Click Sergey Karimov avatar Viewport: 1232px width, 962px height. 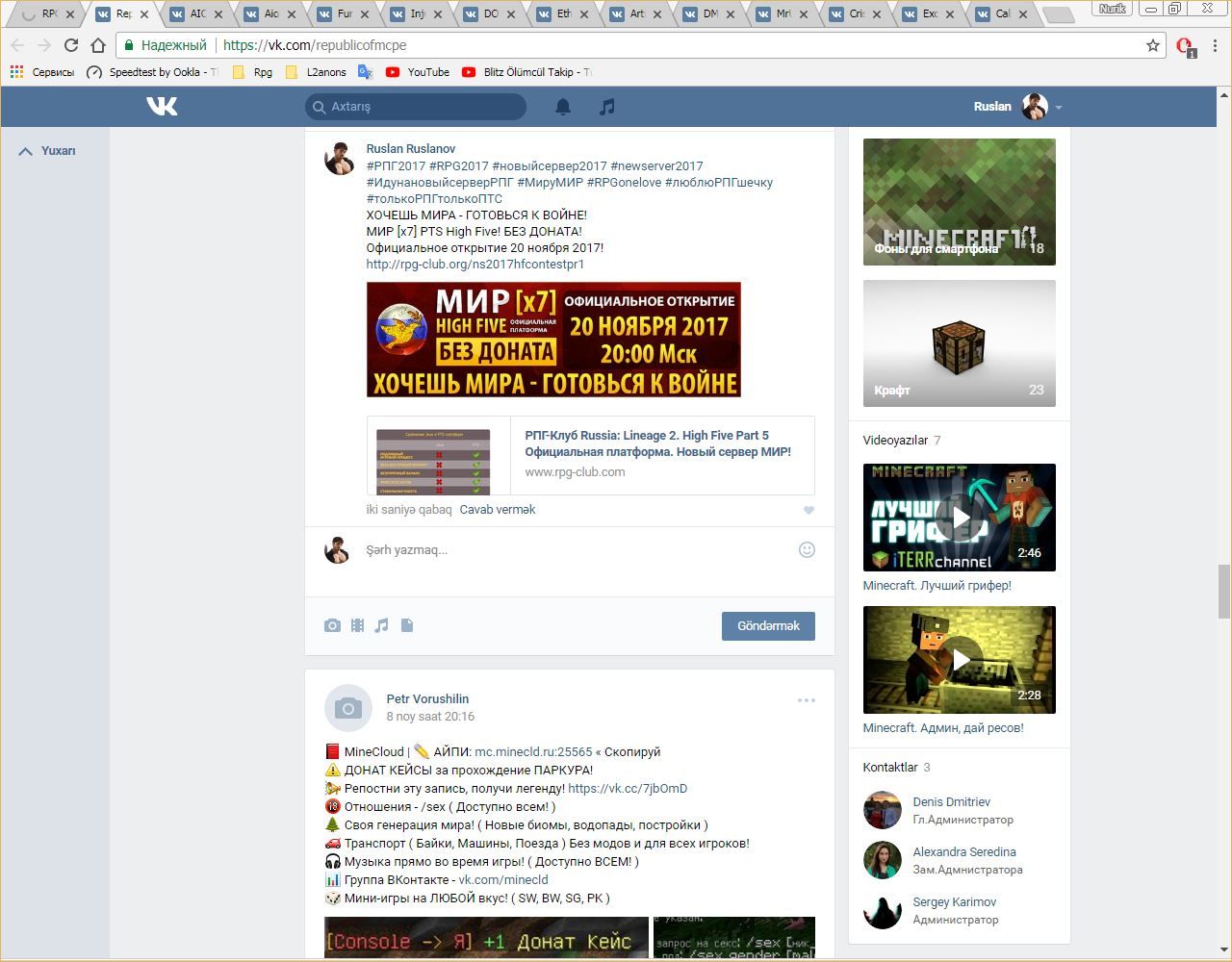tap(883, 910)
